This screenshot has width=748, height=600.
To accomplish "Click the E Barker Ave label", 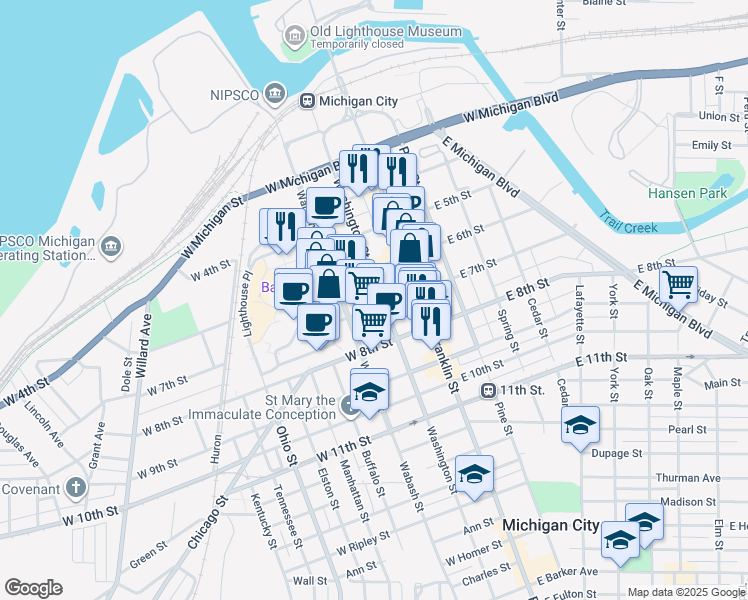I will pyautogui.click(x=567, y=576).
